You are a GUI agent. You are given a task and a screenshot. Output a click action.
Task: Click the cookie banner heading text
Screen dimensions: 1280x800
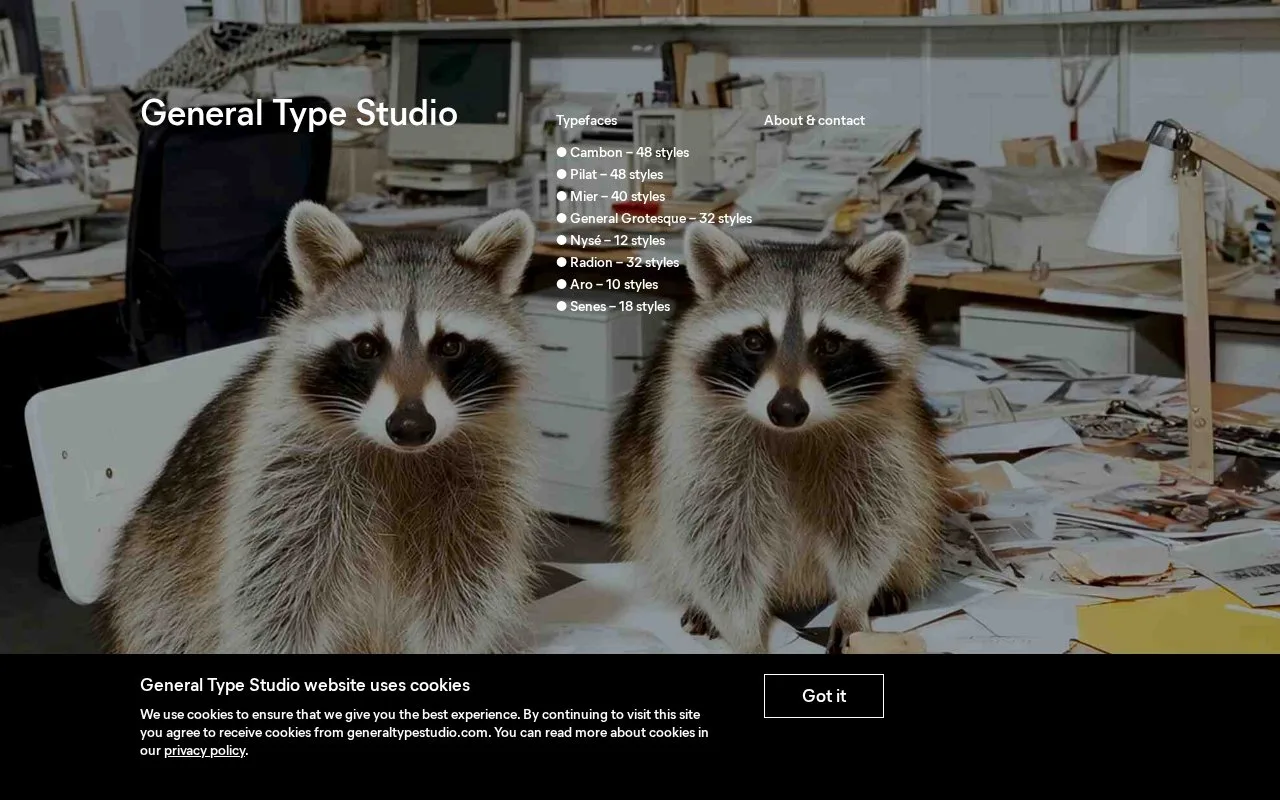[305, 685]
